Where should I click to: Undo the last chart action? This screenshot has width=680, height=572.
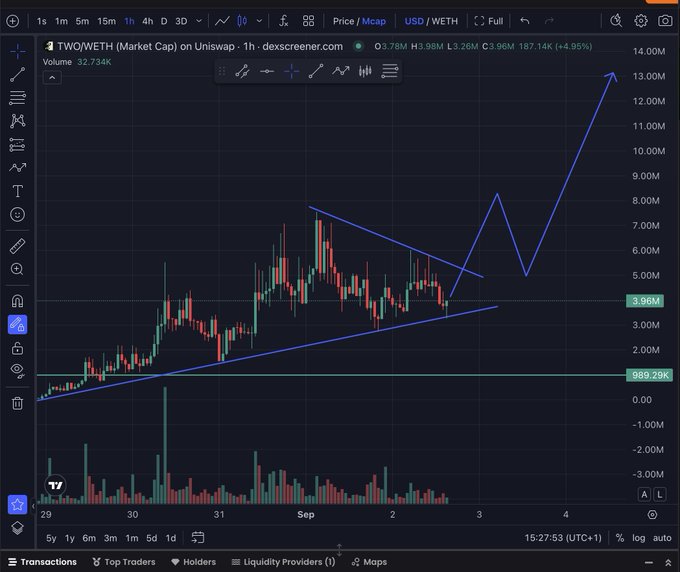(525, 21)
